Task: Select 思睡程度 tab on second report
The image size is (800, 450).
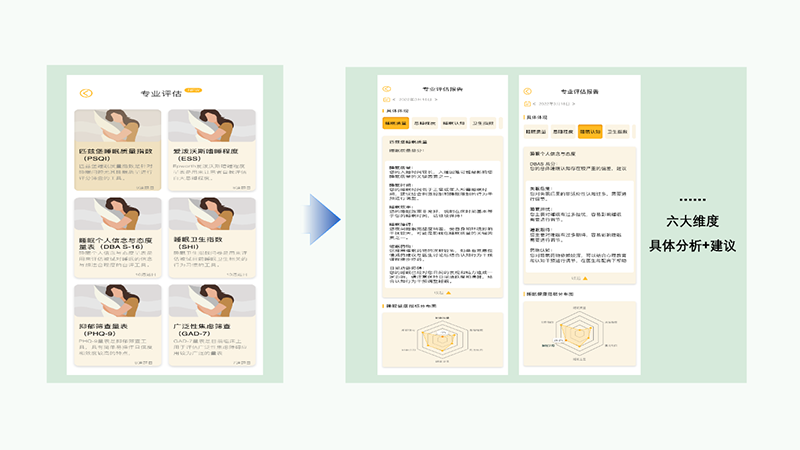Action: 563,132
